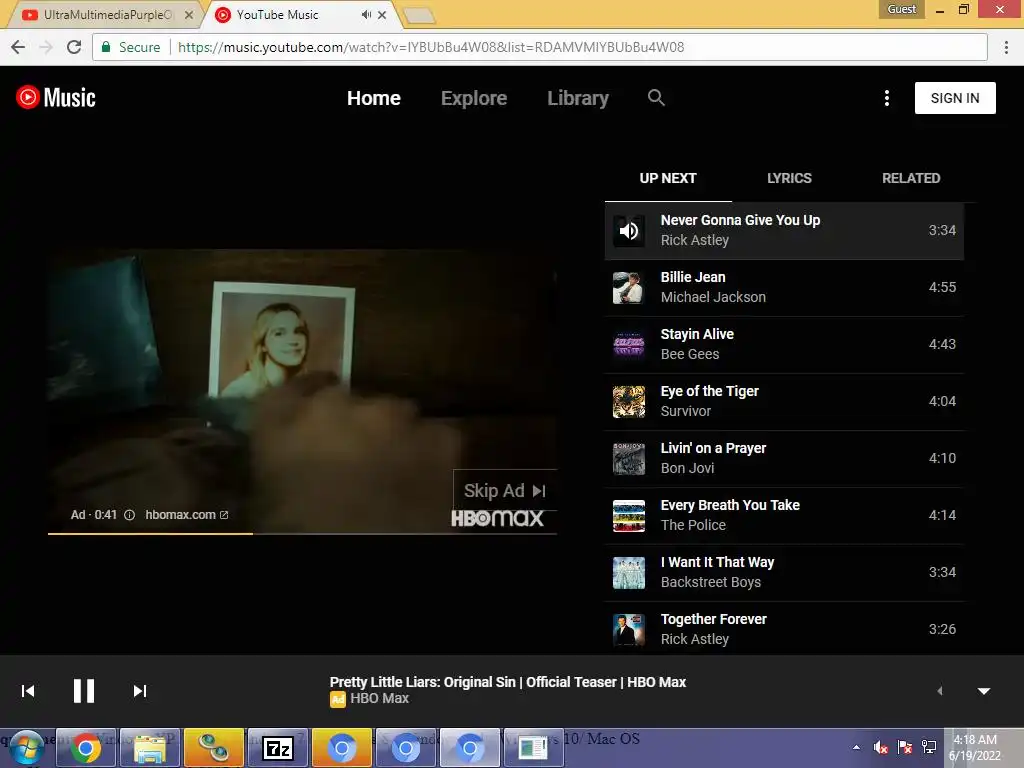1024x768 pixels.
Task: Open the search magnifier icon
Action: click(656, 98)
